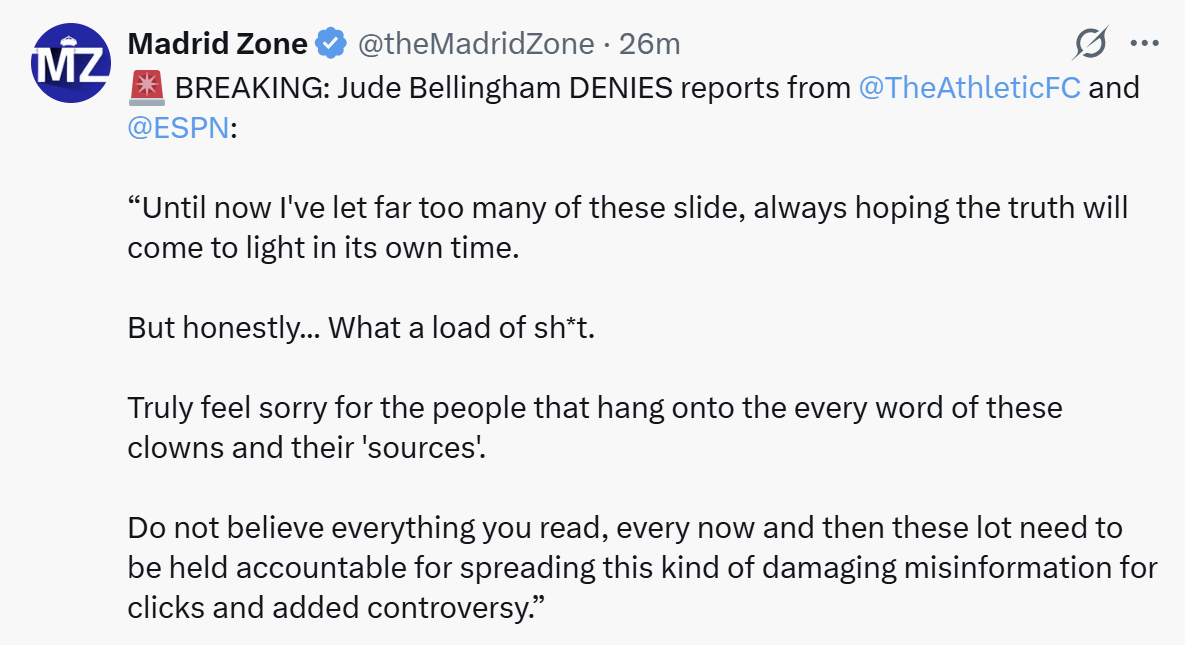Image resolution: width=1185 pixels, height=645 pixels.
Task: Click the Grok icon on the post
Action: [x=1090, y=43]
